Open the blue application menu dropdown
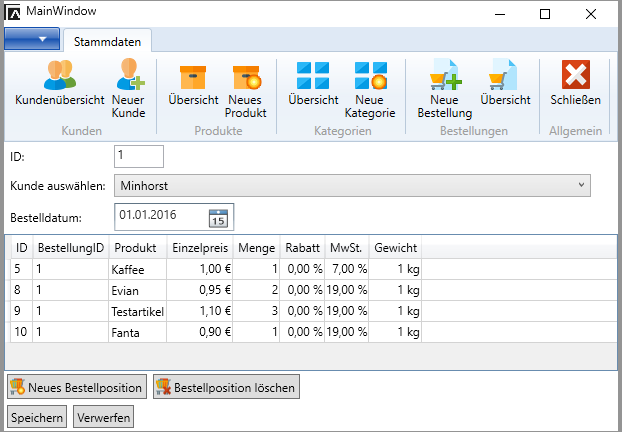The width and height of the screenshot is (622, 432). click(x=32, y=40)
